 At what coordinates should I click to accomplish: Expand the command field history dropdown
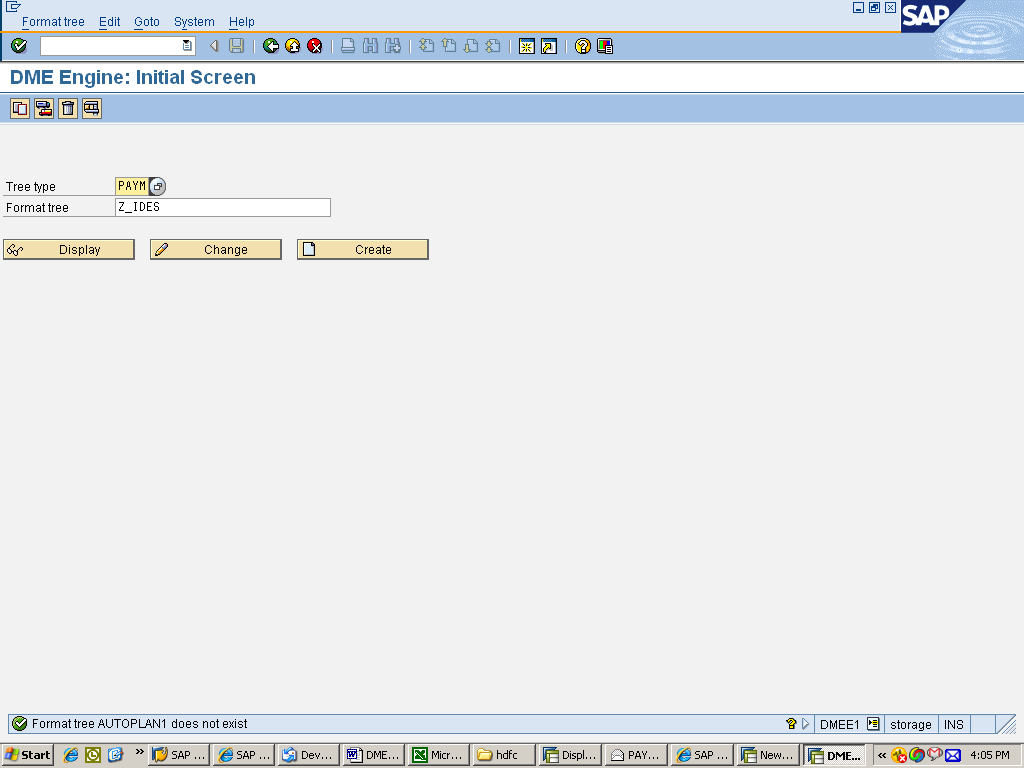coord(185,45)
